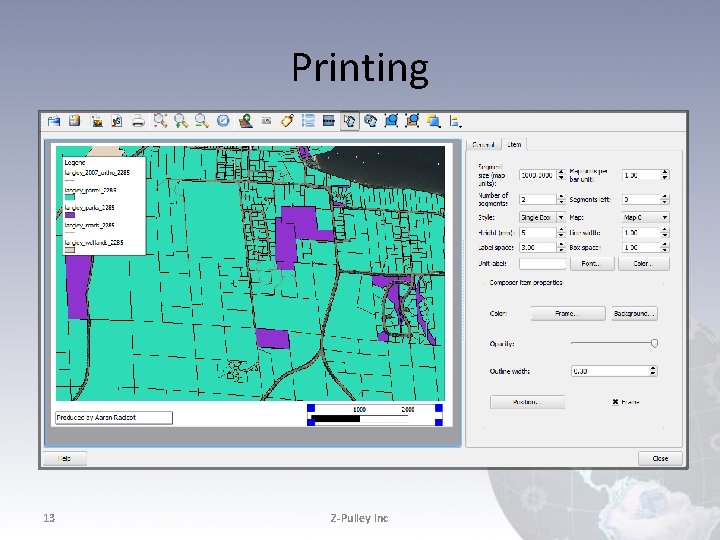Select the Add vector legend tool
The width and height of the screenshot is (720, 540).
[308, 121]
